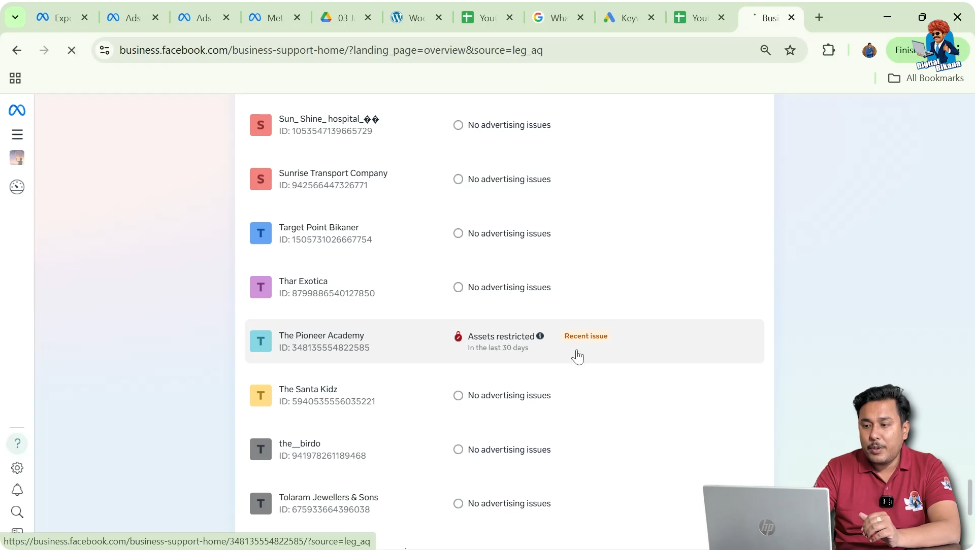Open Sun_Shine_hospital account row

[504, 125]
